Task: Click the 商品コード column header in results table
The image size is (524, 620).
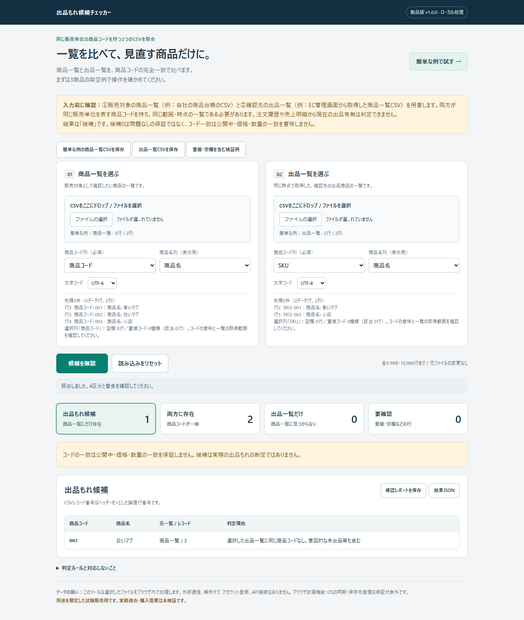Action: (x=79, y=524)
